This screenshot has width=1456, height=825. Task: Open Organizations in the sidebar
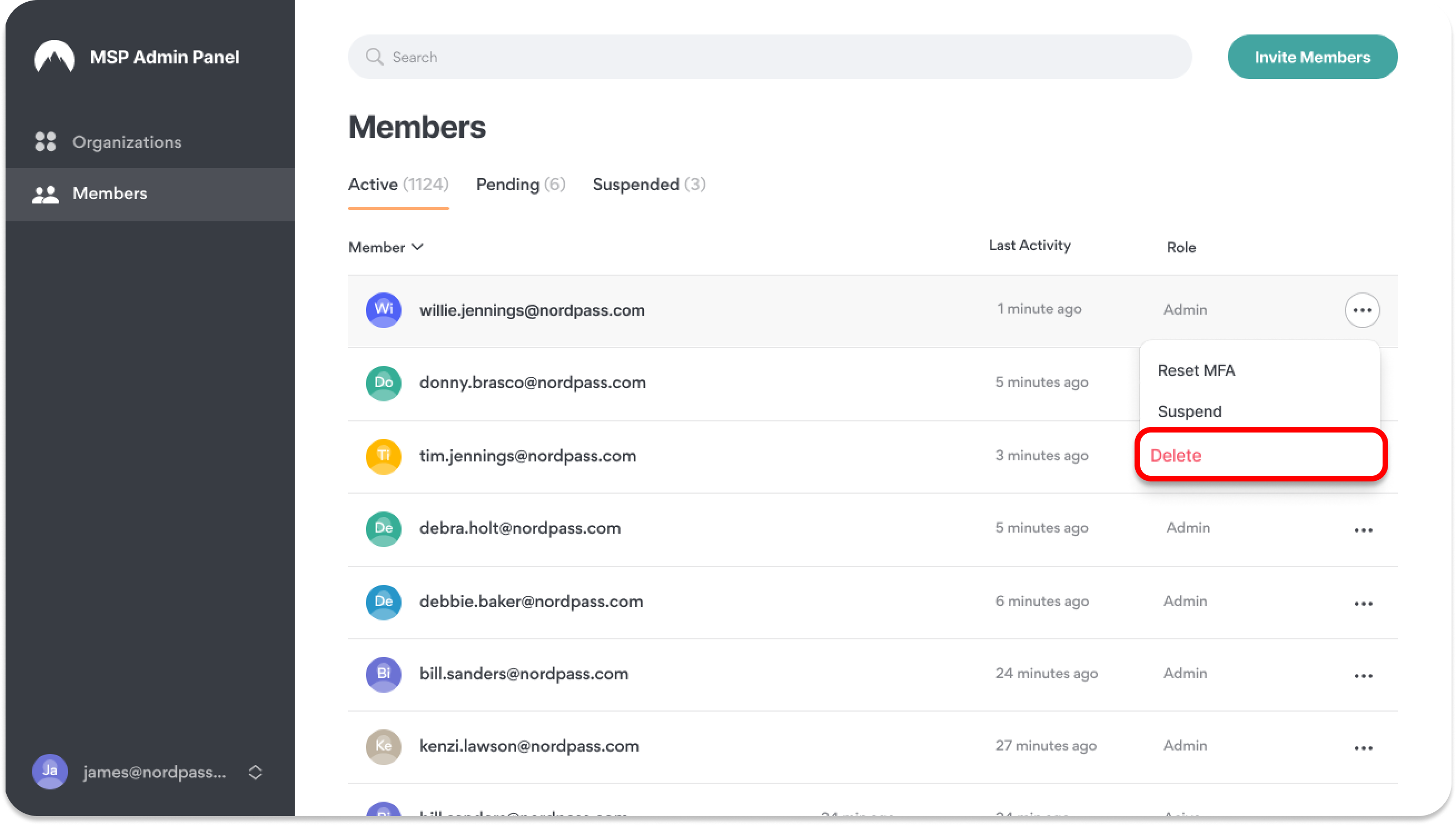[150, 142]
